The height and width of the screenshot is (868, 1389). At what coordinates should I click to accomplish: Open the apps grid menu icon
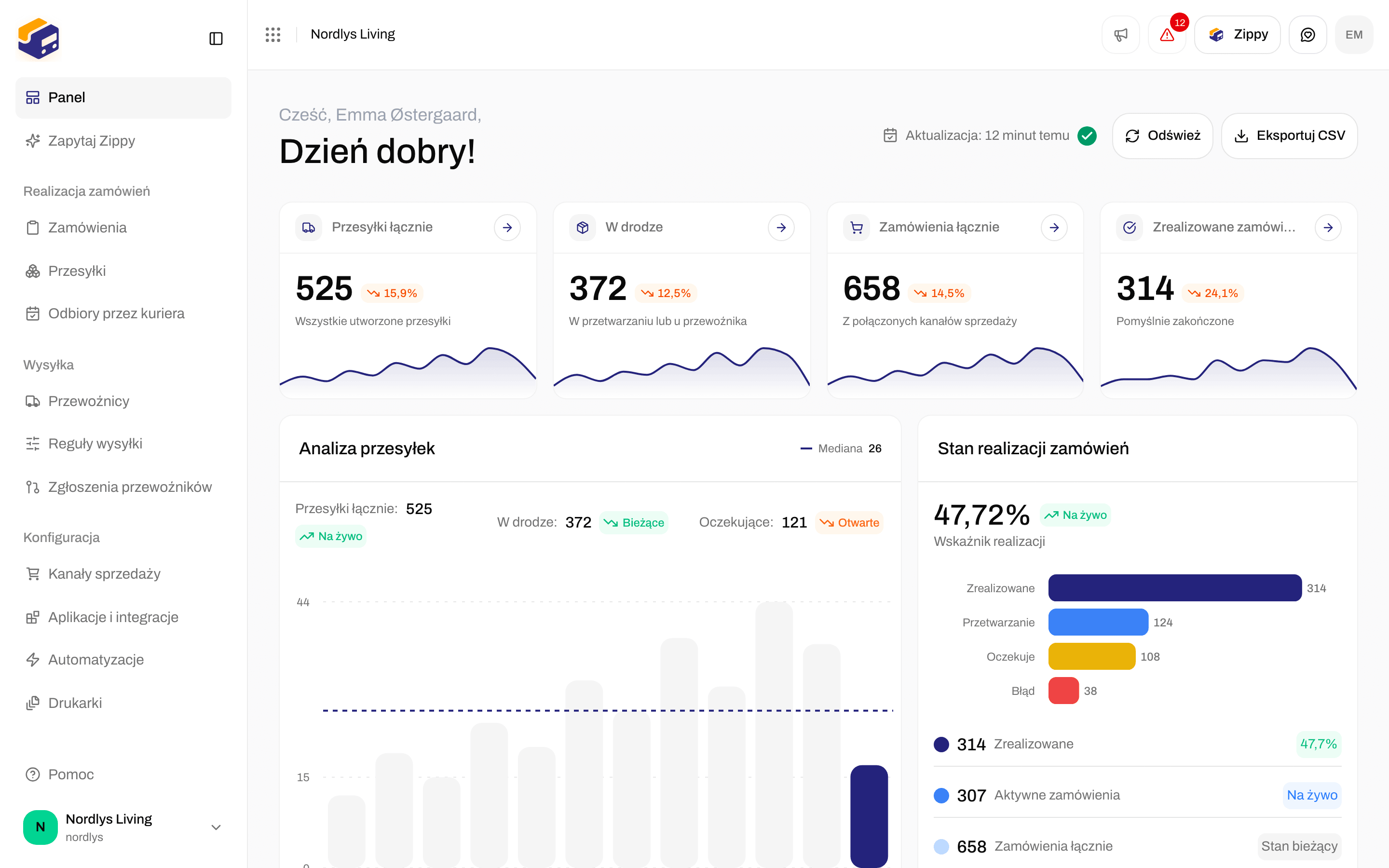[273, 34]
